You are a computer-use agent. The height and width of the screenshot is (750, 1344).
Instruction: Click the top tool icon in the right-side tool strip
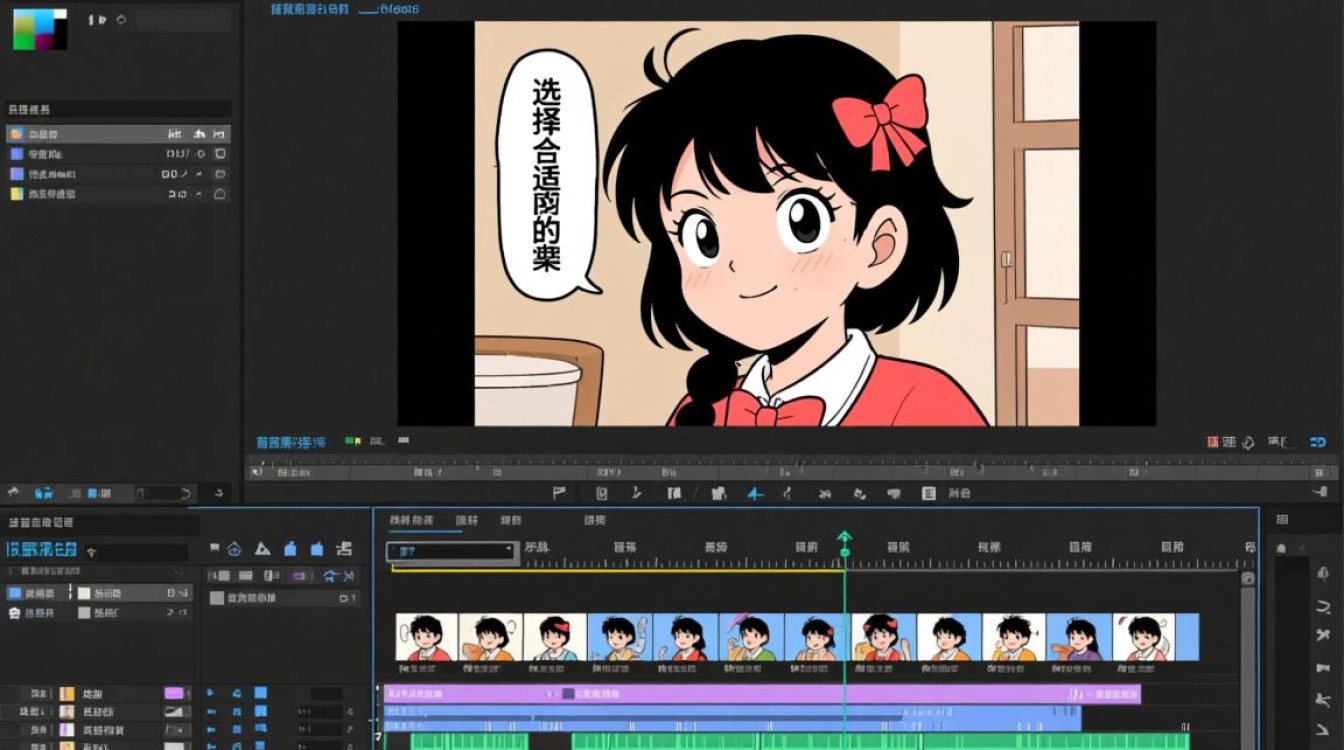pyautogui.click(x=1323, y=573)
